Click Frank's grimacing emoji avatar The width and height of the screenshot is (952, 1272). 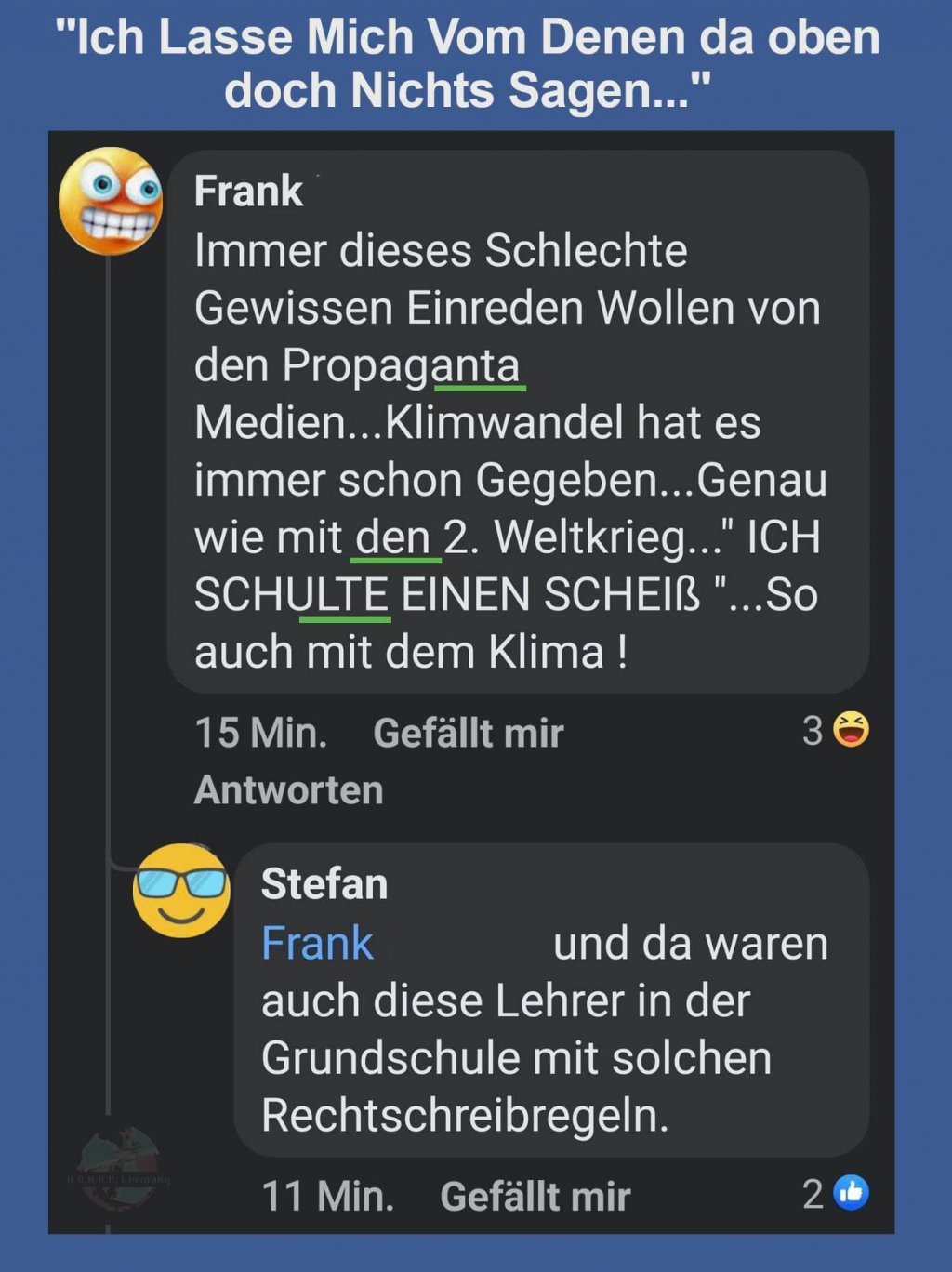[111, 201]
